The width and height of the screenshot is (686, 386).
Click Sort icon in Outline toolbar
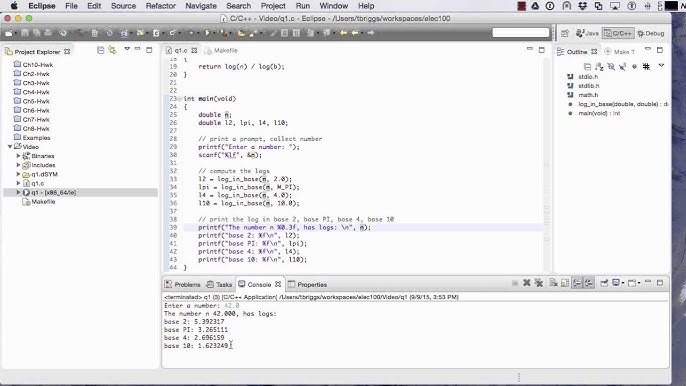(599, 67)
